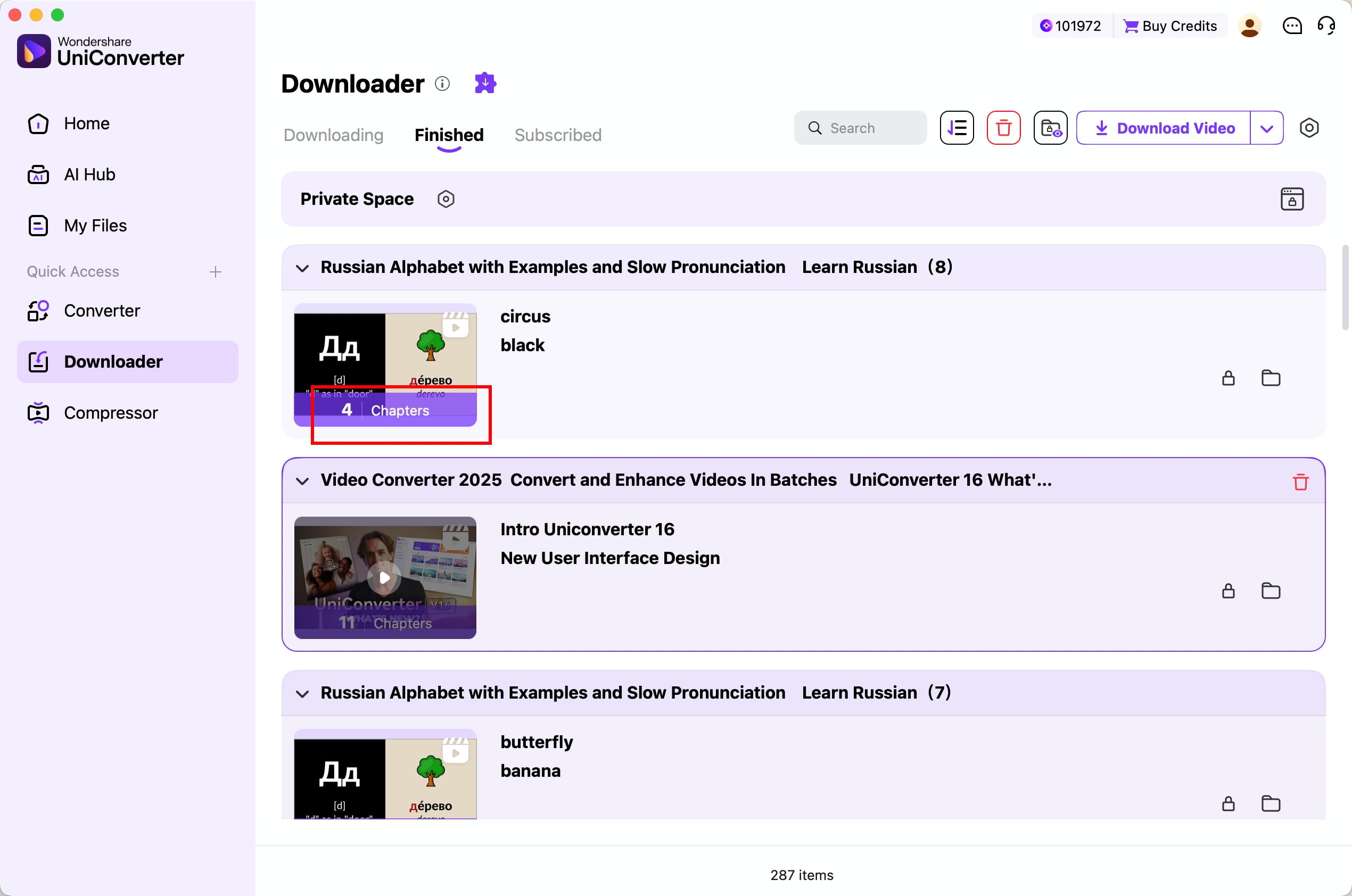
Task: Click the 'New User Interface Design' chapter text
Action: click(610, 558)
